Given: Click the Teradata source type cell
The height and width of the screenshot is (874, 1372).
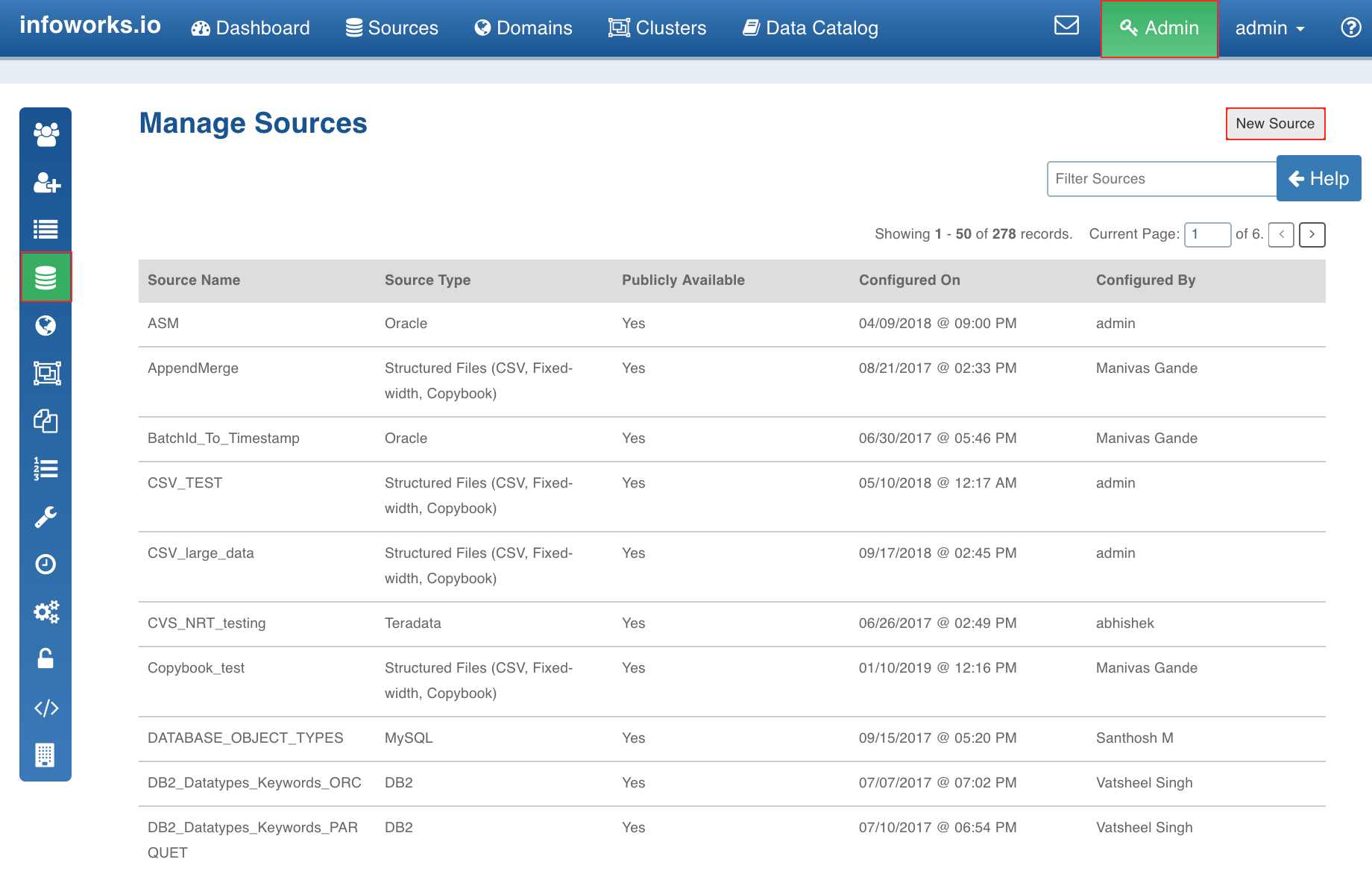Looking at the screenshot, I should (413, 623).
